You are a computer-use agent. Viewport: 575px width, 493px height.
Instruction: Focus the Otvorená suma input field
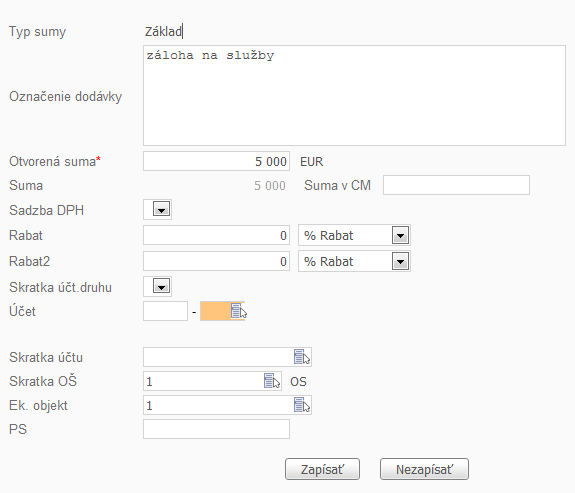[216, 161]
